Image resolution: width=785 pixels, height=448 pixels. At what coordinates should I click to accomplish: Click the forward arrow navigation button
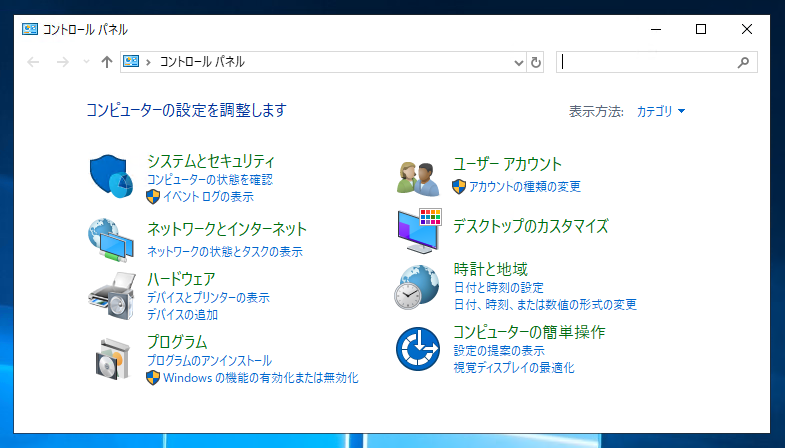(63, 62)
